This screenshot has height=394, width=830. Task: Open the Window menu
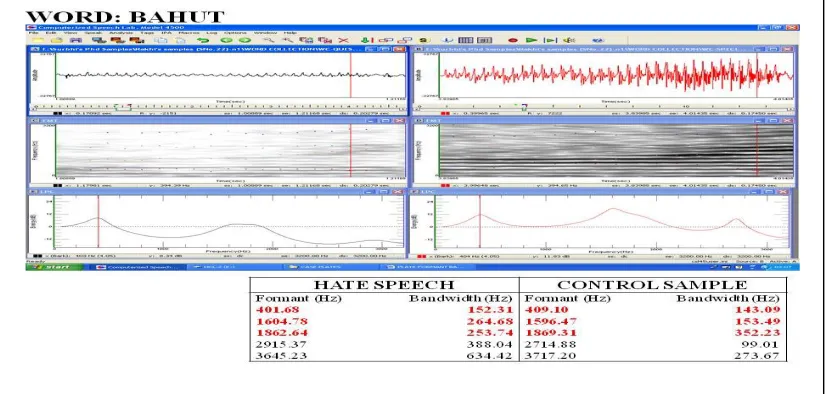(265, 33)
